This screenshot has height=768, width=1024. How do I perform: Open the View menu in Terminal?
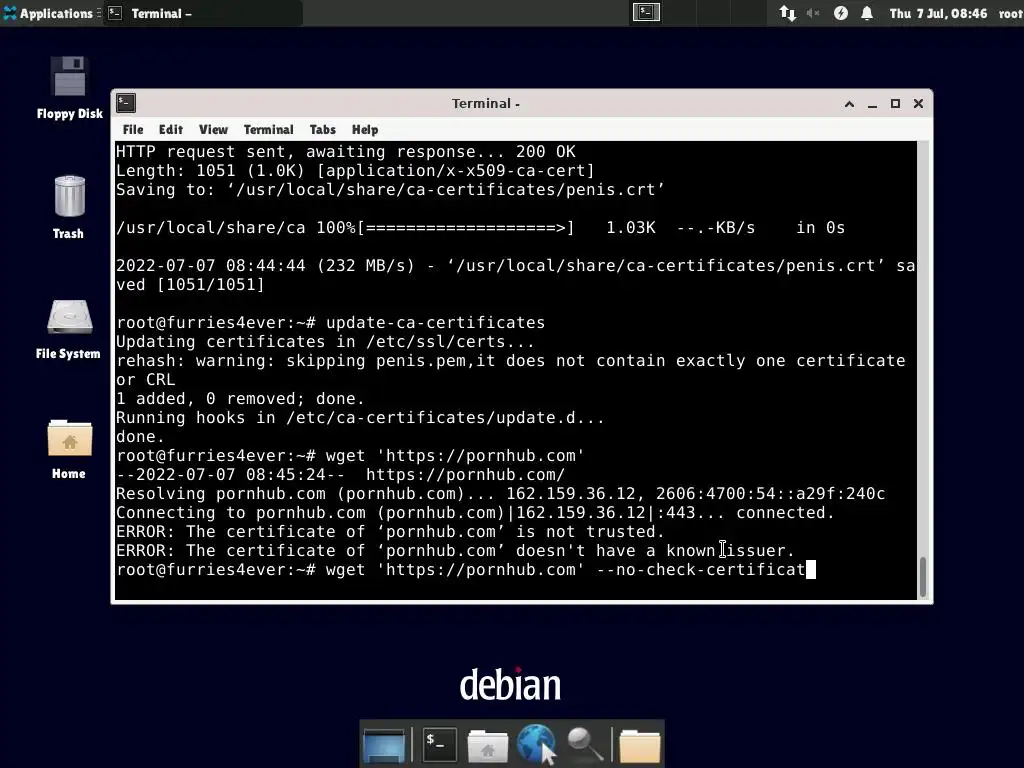point(213,129)
